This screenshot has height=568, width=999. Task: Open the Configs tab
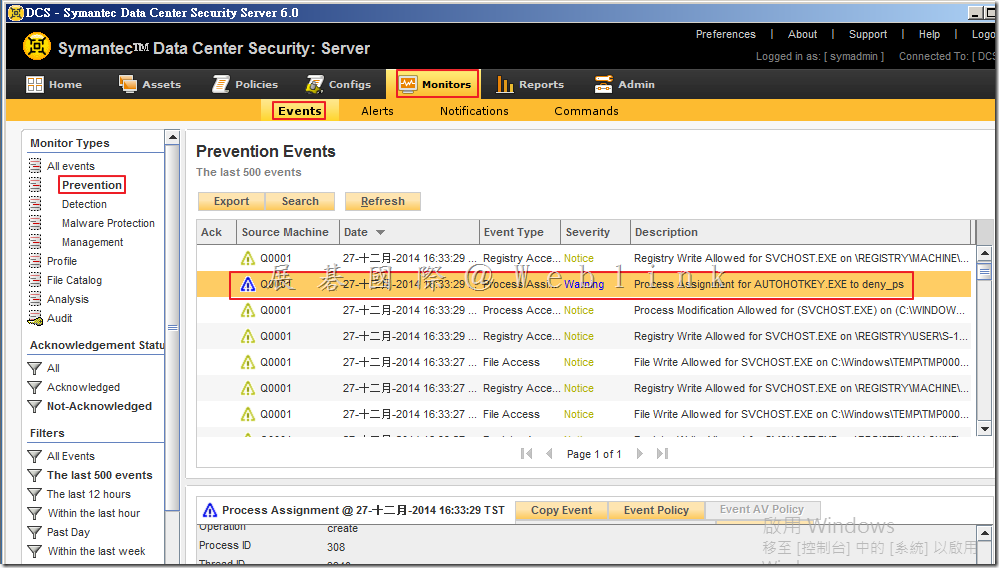pos(338,84)
